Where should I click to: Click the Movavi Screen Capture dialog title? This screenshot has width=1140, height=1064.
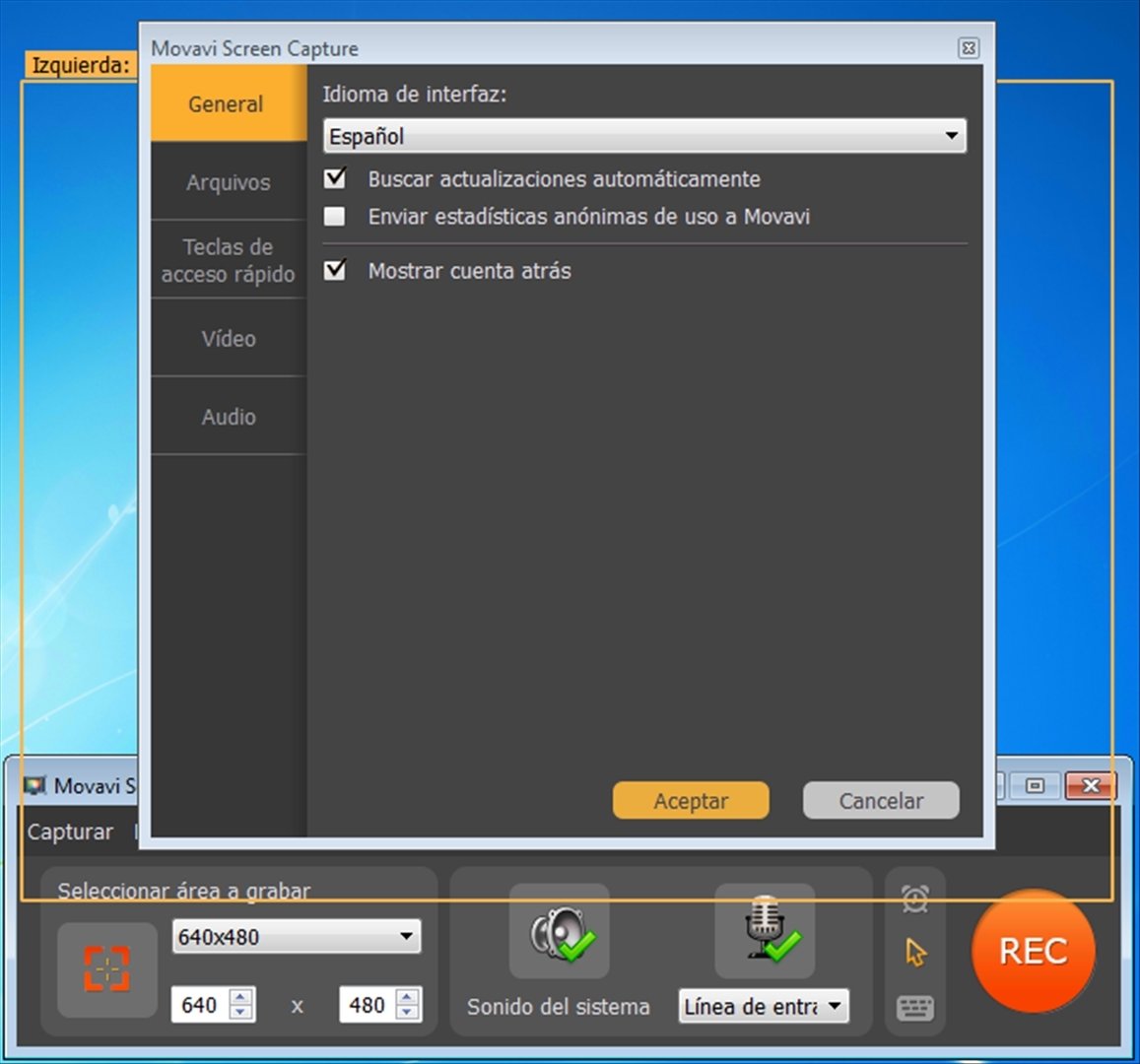[x=254, y=48]
